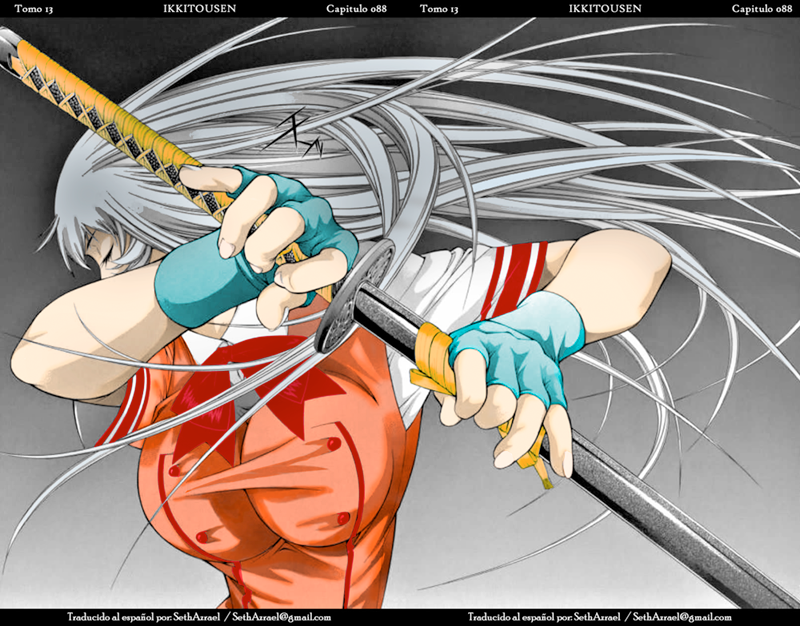Click the "IKKITOUSEN" title on the left page header
Screen dimensions: 800x626
pyautogui.click(x=199, y=9)
